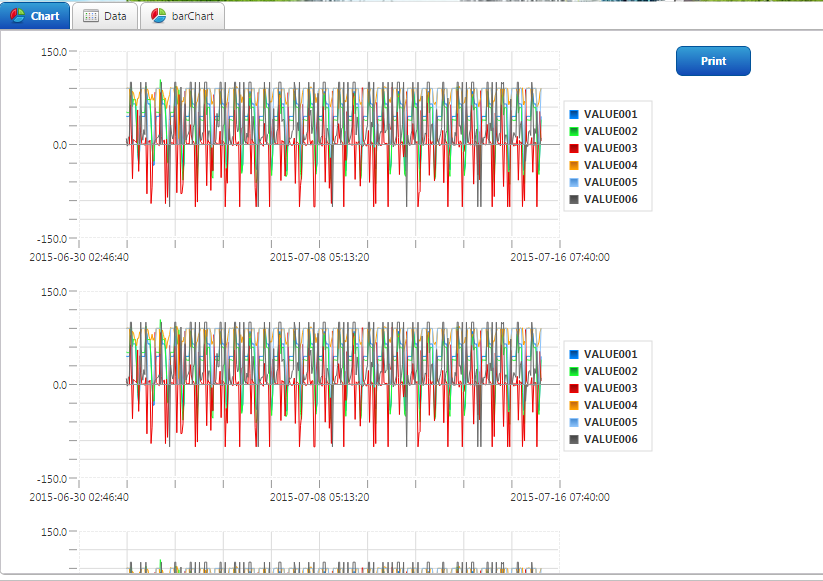Image resolution: width=823 pixels, height=581 pixels.
Task: Click VALUE001 blue swatch in first chart legend
Action: click(x=574, y=114)
